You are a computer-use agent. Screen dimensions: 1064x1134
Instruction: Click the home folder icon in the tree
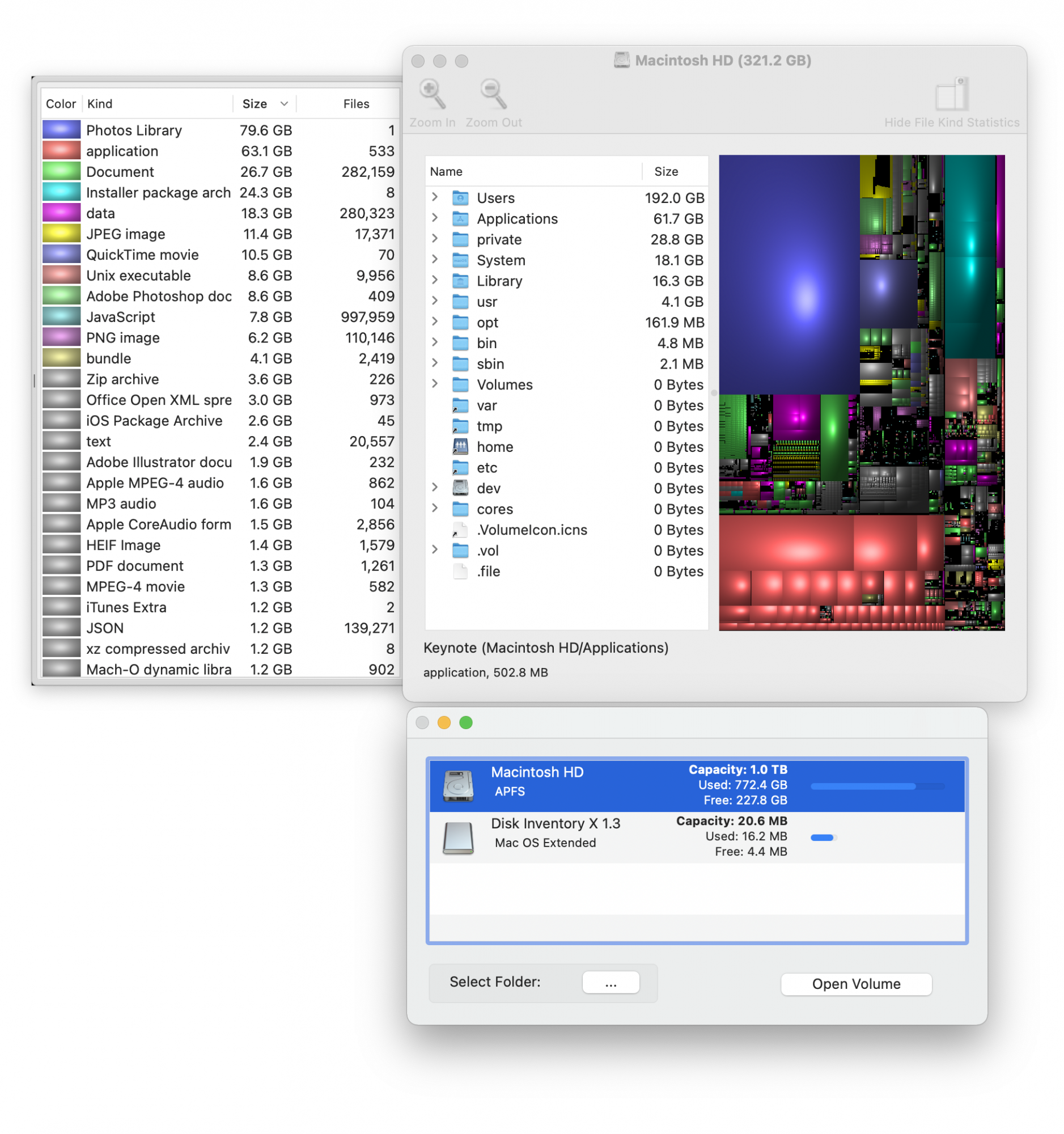coord(460,447)
